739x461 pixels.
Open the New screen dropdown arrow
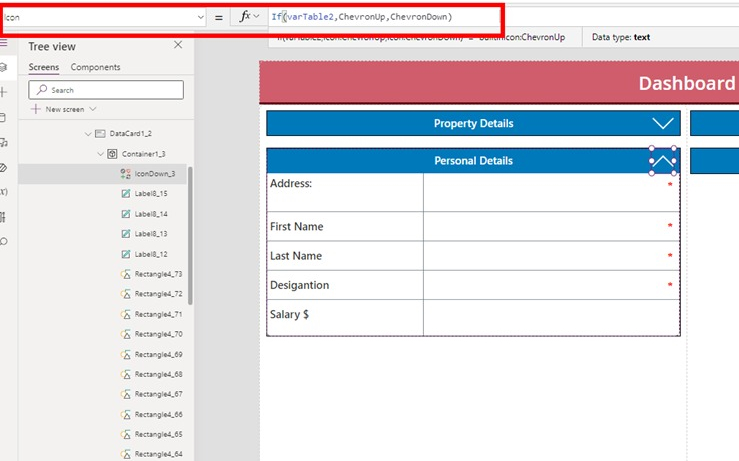coord(93,109)
